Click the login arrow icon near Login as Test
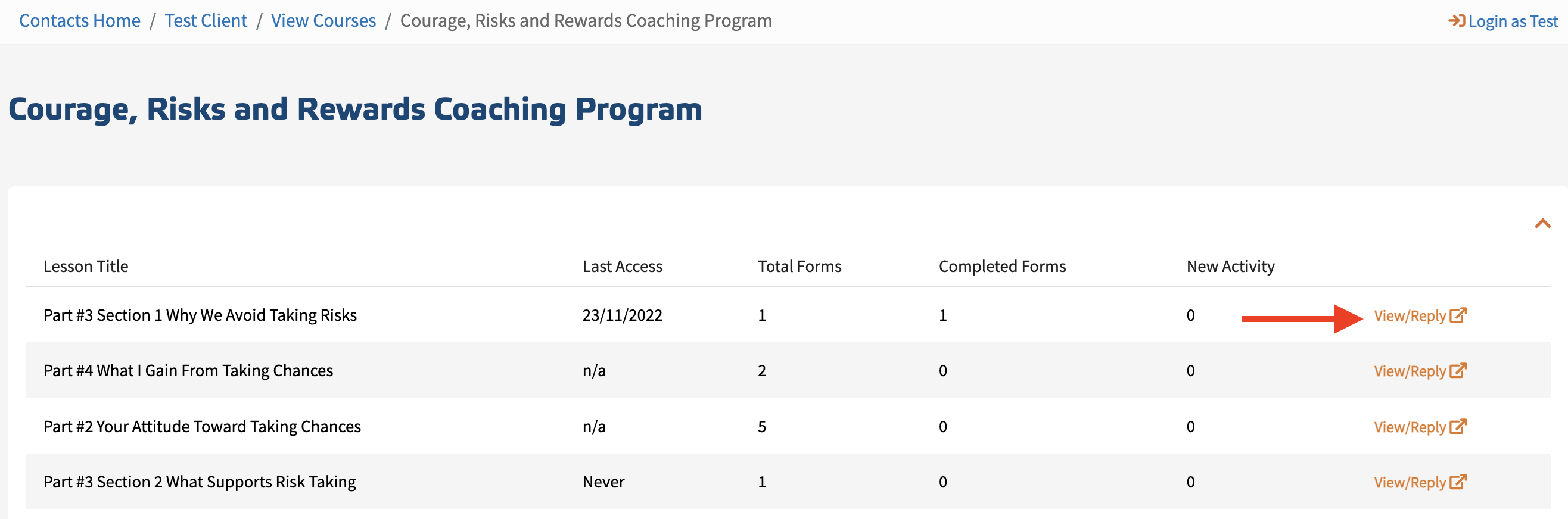 pos(1456,21)
